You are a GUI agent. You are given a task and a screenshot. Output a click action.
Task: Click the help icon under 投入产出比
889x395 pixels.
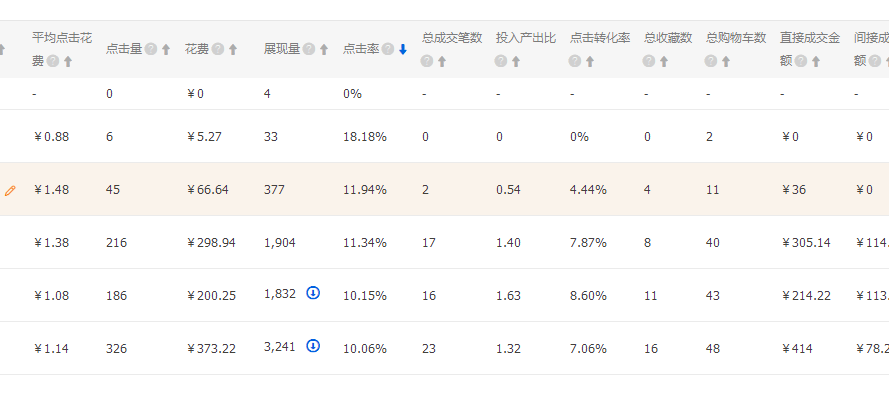pyautogui.click(x=501, y=61)
